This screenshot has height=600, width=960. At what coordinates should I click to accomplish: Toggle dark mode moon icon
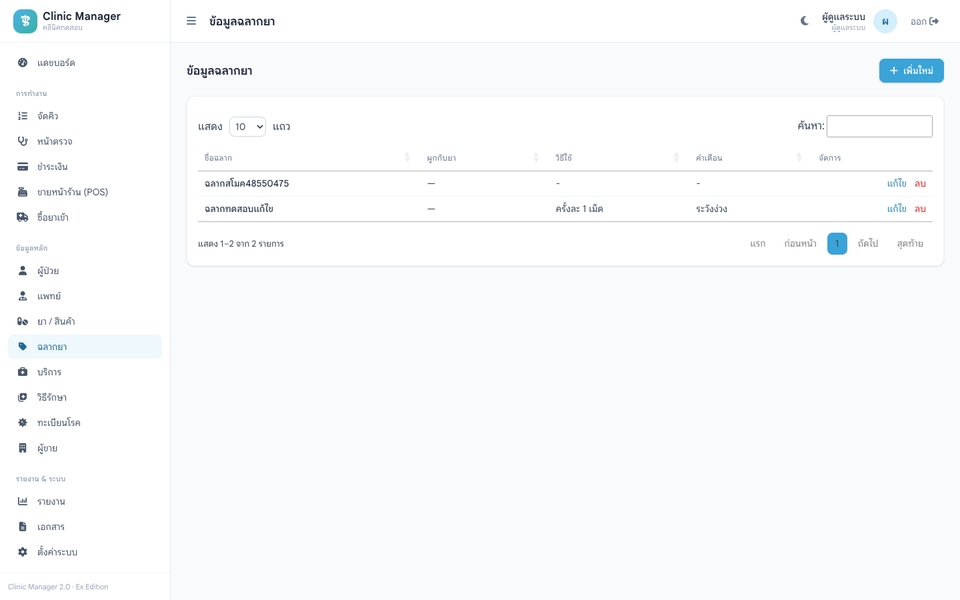(x=804, y=21)
